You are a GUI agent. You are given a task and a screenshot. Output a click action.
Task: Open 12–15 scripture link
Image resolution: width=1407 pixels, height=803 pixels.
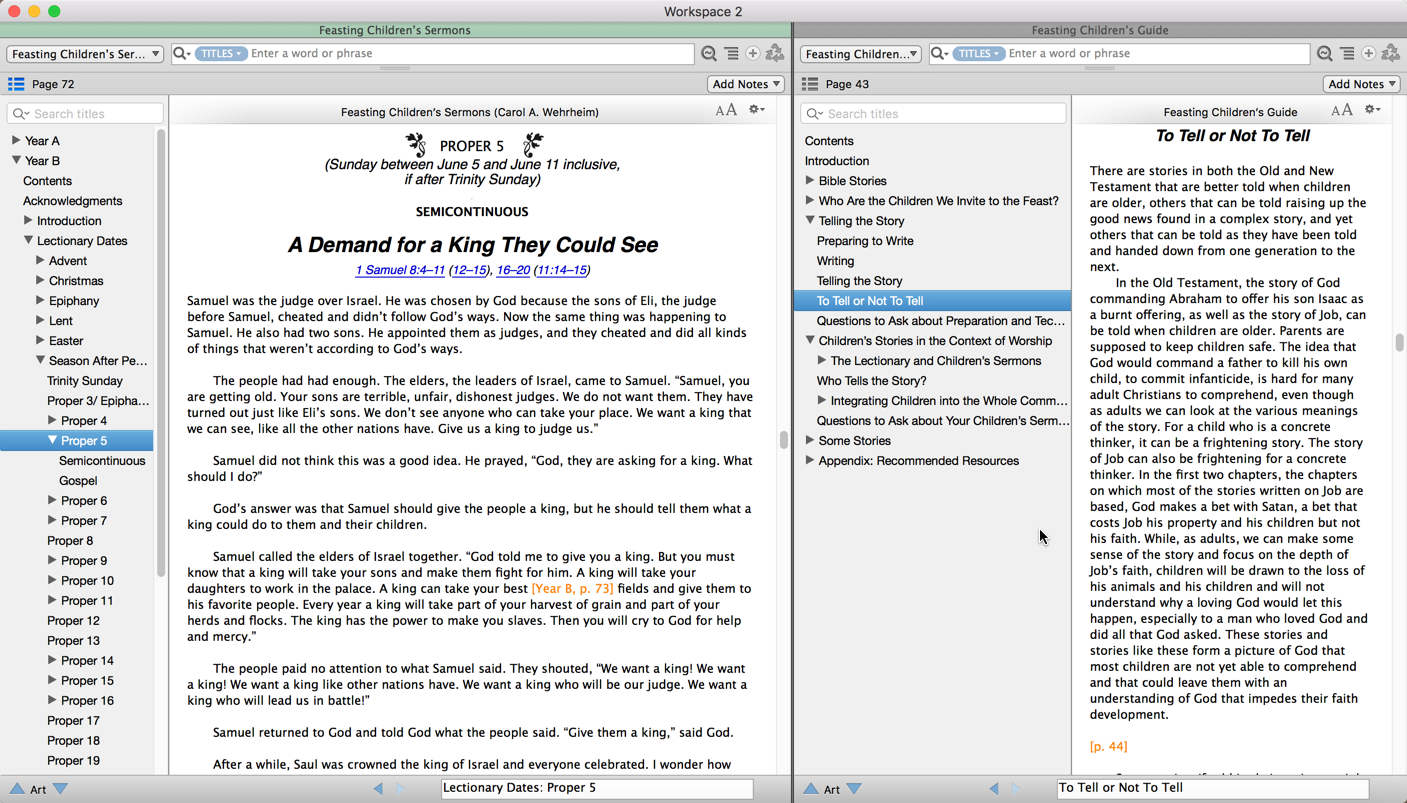pos(469,270)
